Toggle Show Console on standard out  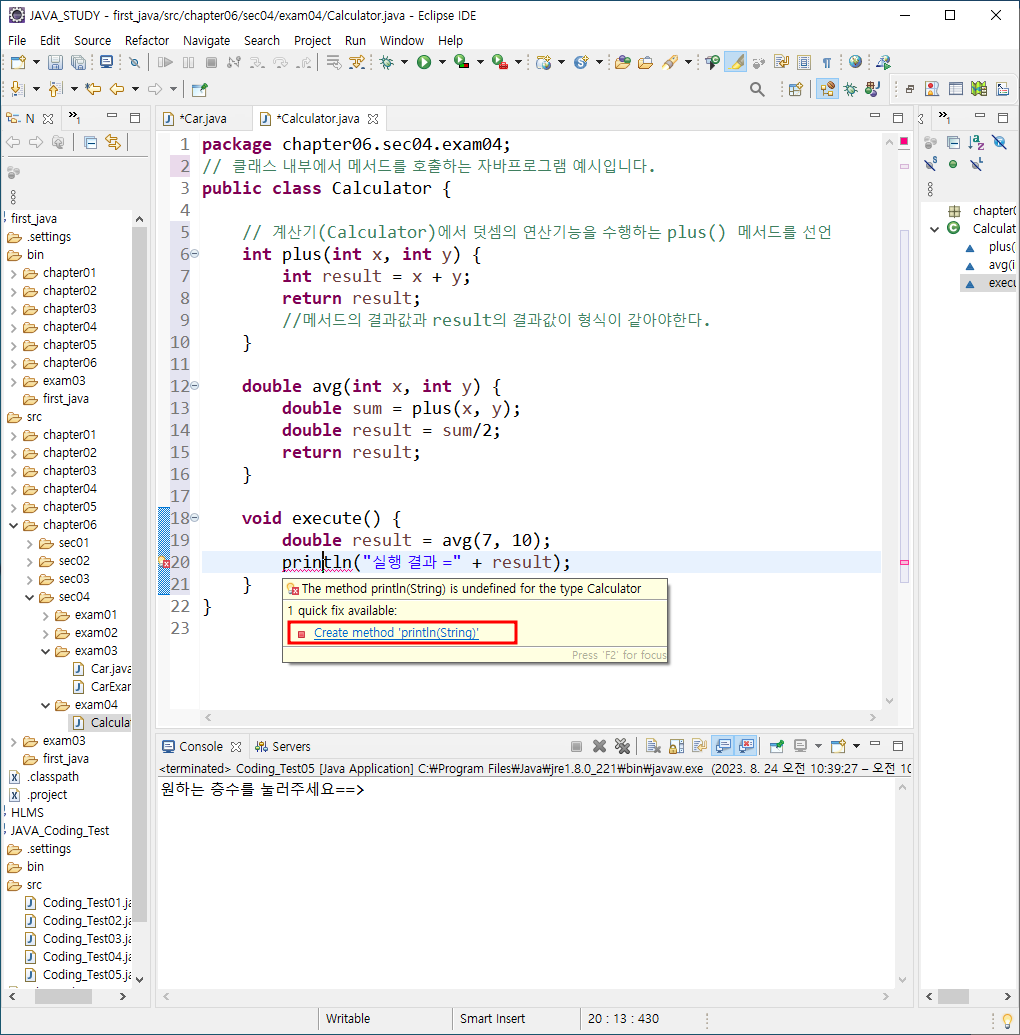pos(724,746)
